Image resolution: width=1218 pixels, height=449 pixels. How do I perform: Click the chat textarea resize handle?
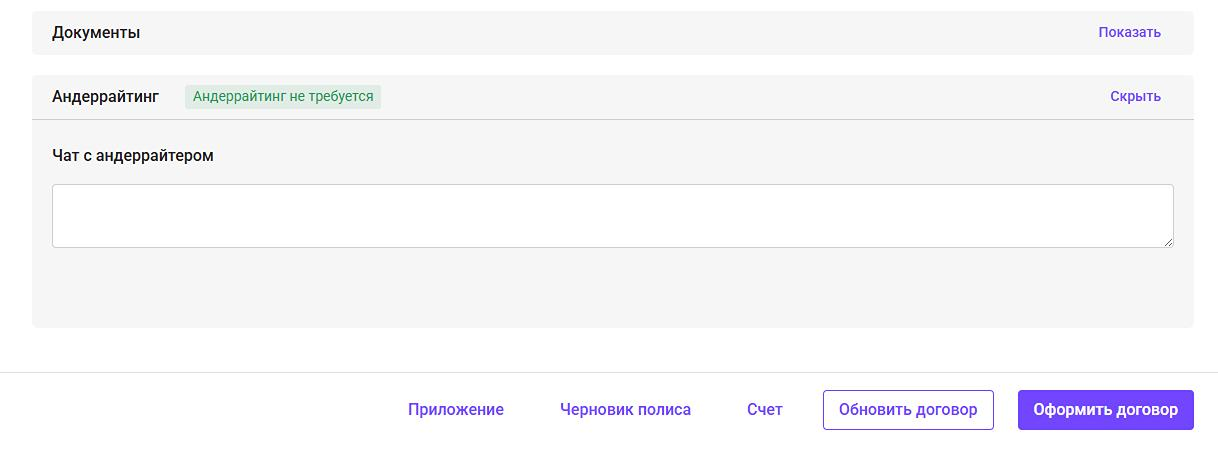point(1168,242)
